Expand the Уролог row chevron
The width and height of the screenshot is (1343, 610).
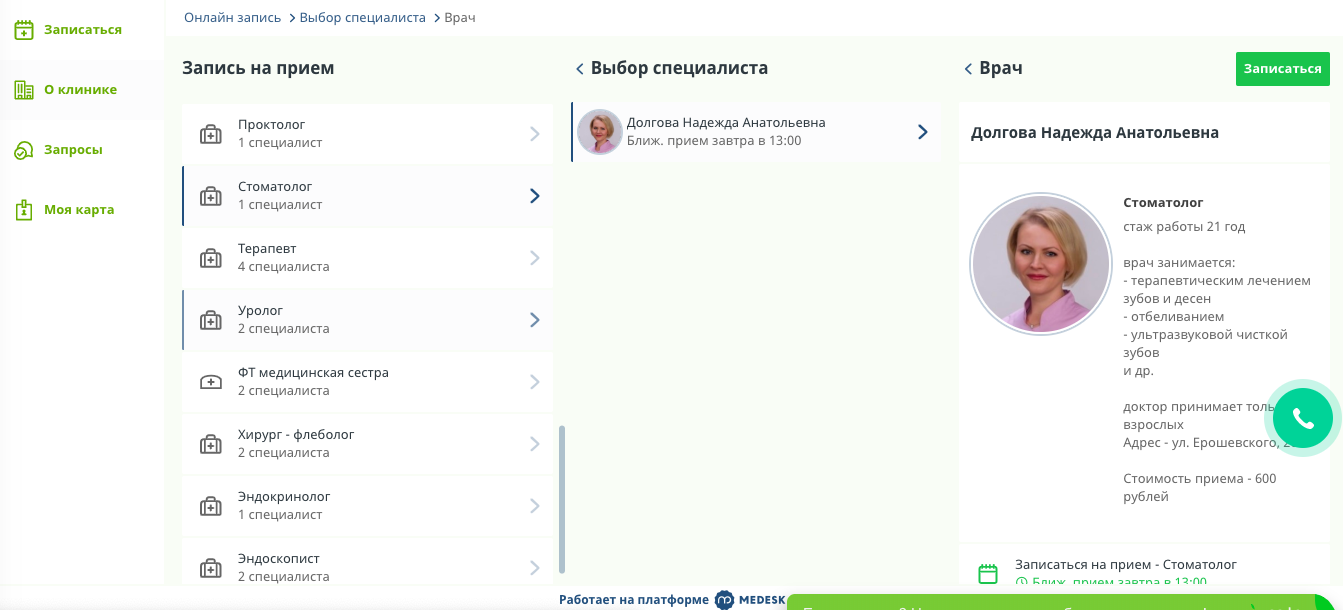point(535,320)
